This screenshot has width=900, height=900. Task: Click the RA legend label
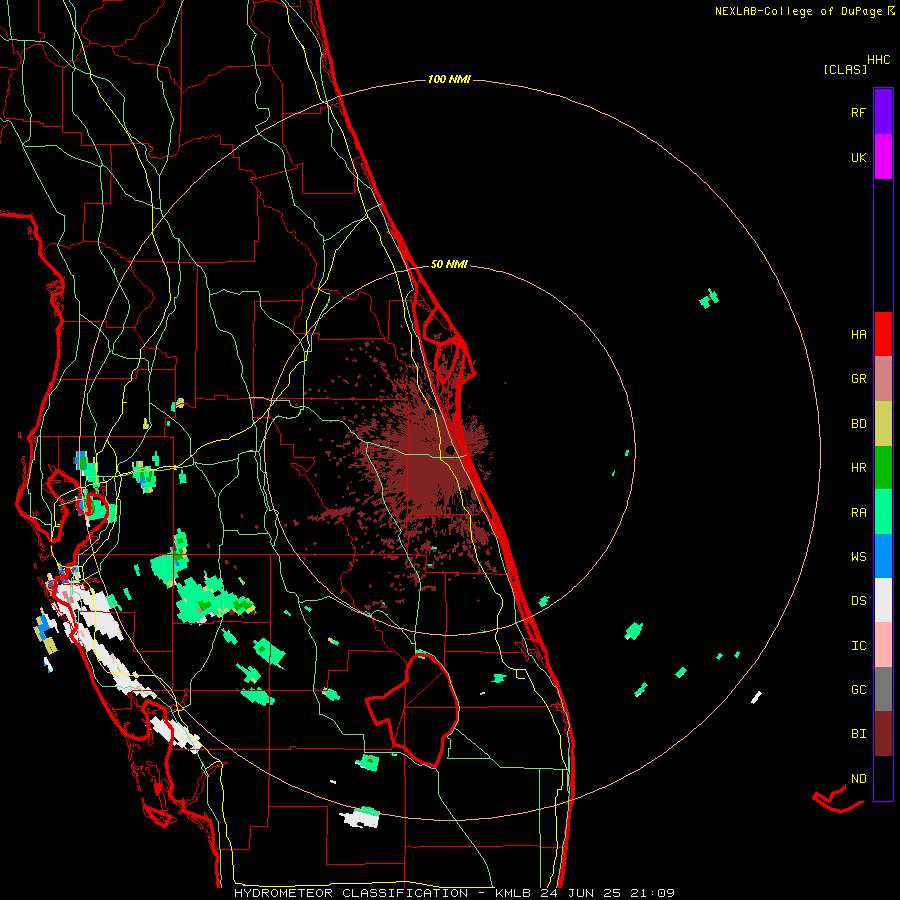[858, 513]
